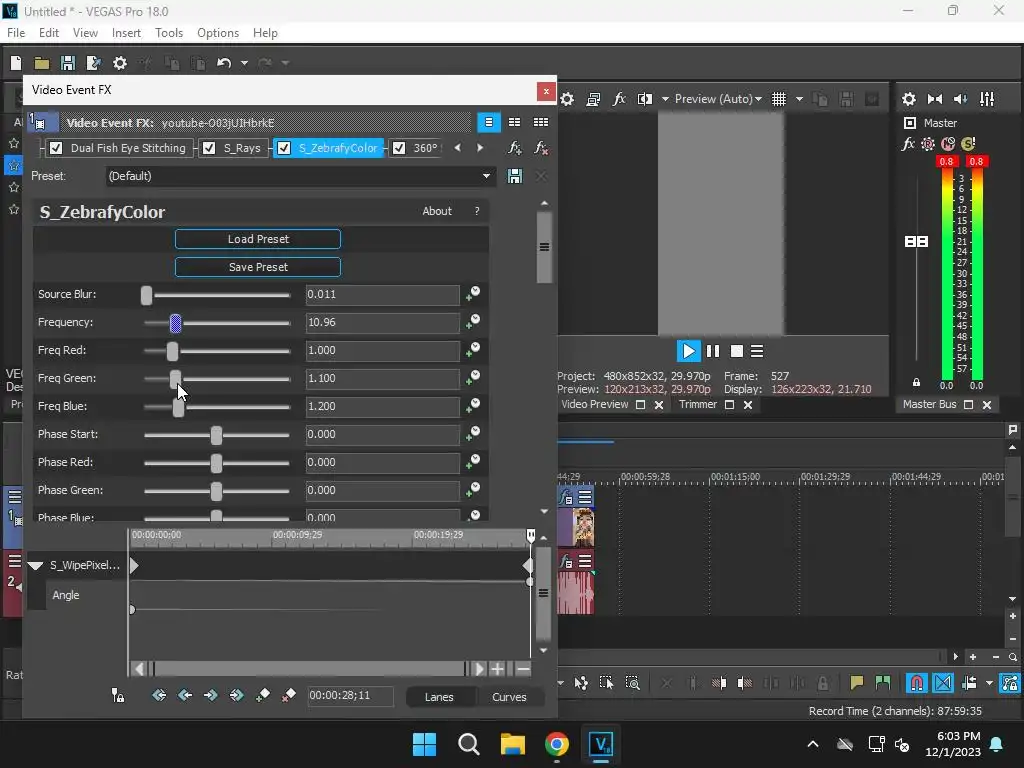
Task: Open Google Chrome from the taskbar
Action: (x=556, y=744)
